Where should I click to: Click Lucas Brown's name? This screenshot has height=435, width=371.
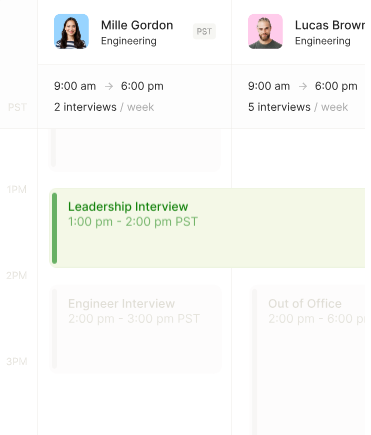point(330,25)
